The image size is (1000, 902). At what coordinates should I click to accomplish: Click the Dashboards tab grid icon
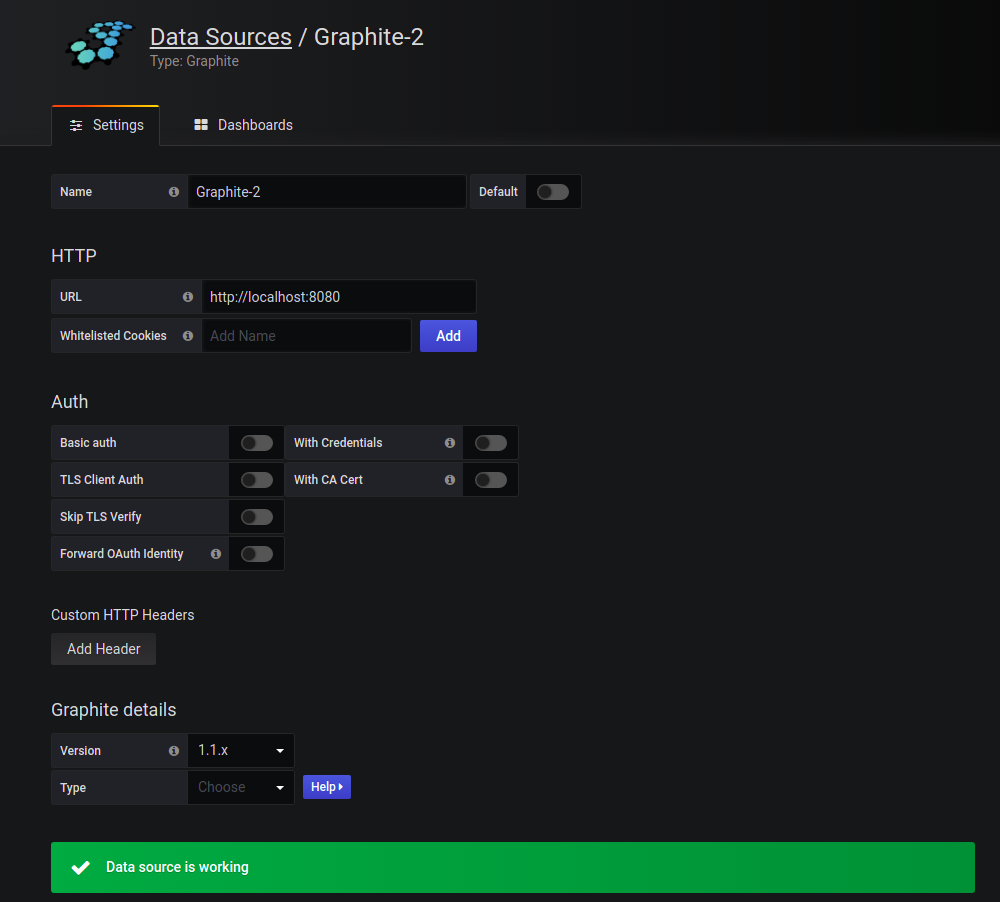[x=201, y=124]
